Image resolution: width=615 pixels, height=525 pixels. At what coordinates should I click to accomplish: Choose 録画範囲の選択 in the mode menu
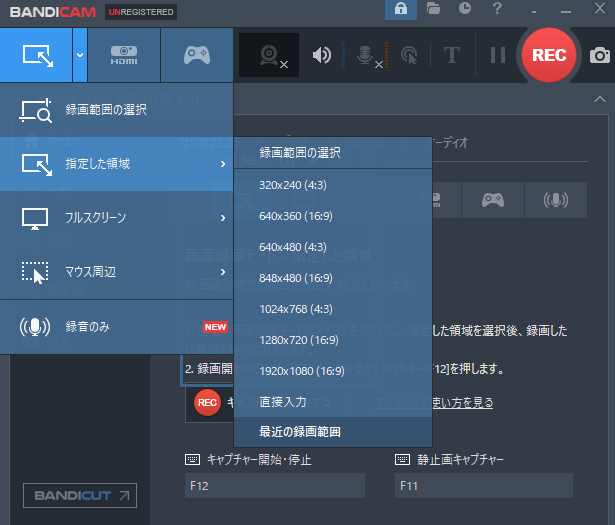pyautogui.click(x=116, y=110)
